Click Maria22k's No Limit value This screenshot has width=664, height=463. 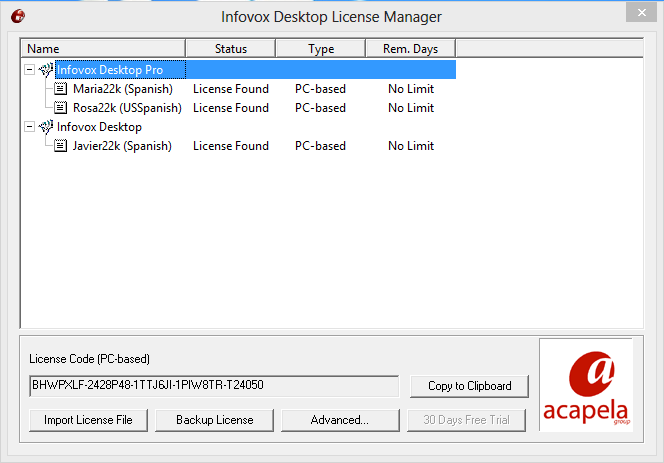[411, 89]
